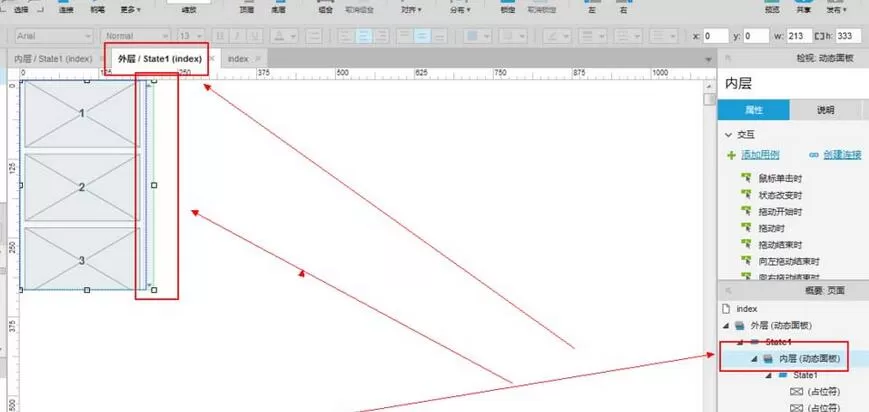Image resolution: width=869 pixels, height=412 pixels.
Task: Click the height field showing 333
Action: click(x=848, y=37)
